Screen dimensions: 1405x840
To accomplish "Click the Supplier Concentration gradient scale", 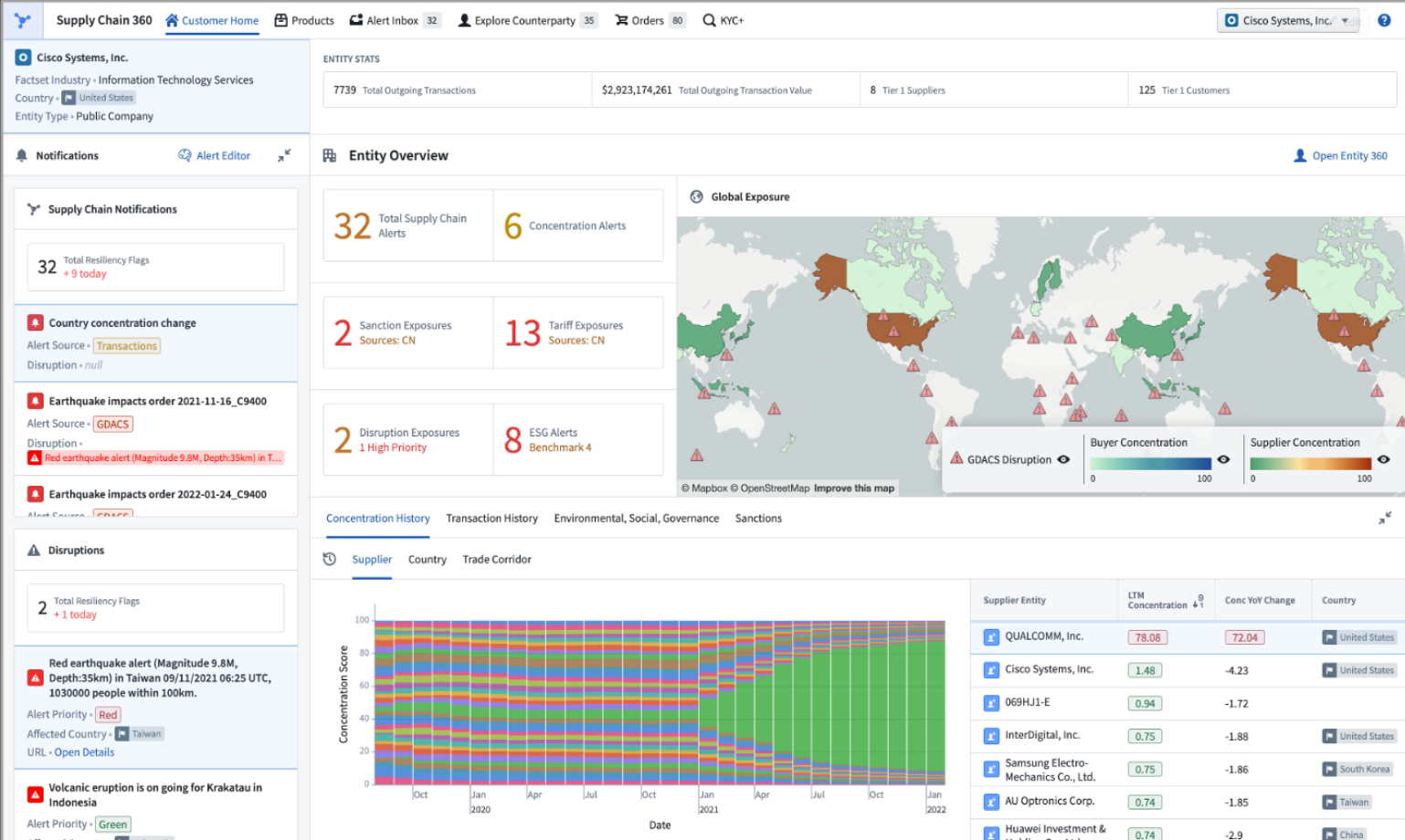I will point(1313,463).
